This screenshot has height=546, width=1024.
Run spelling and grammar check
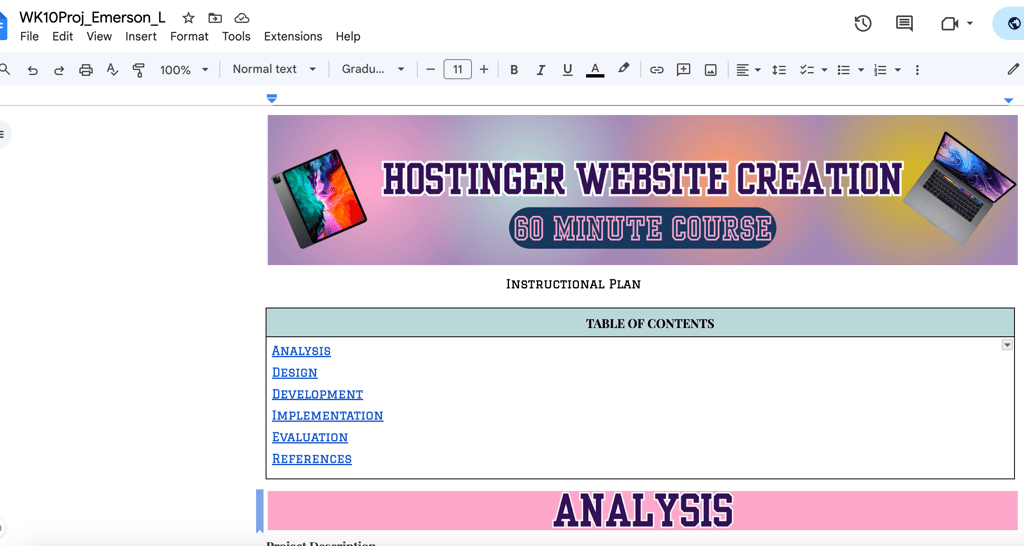point(112,70)
